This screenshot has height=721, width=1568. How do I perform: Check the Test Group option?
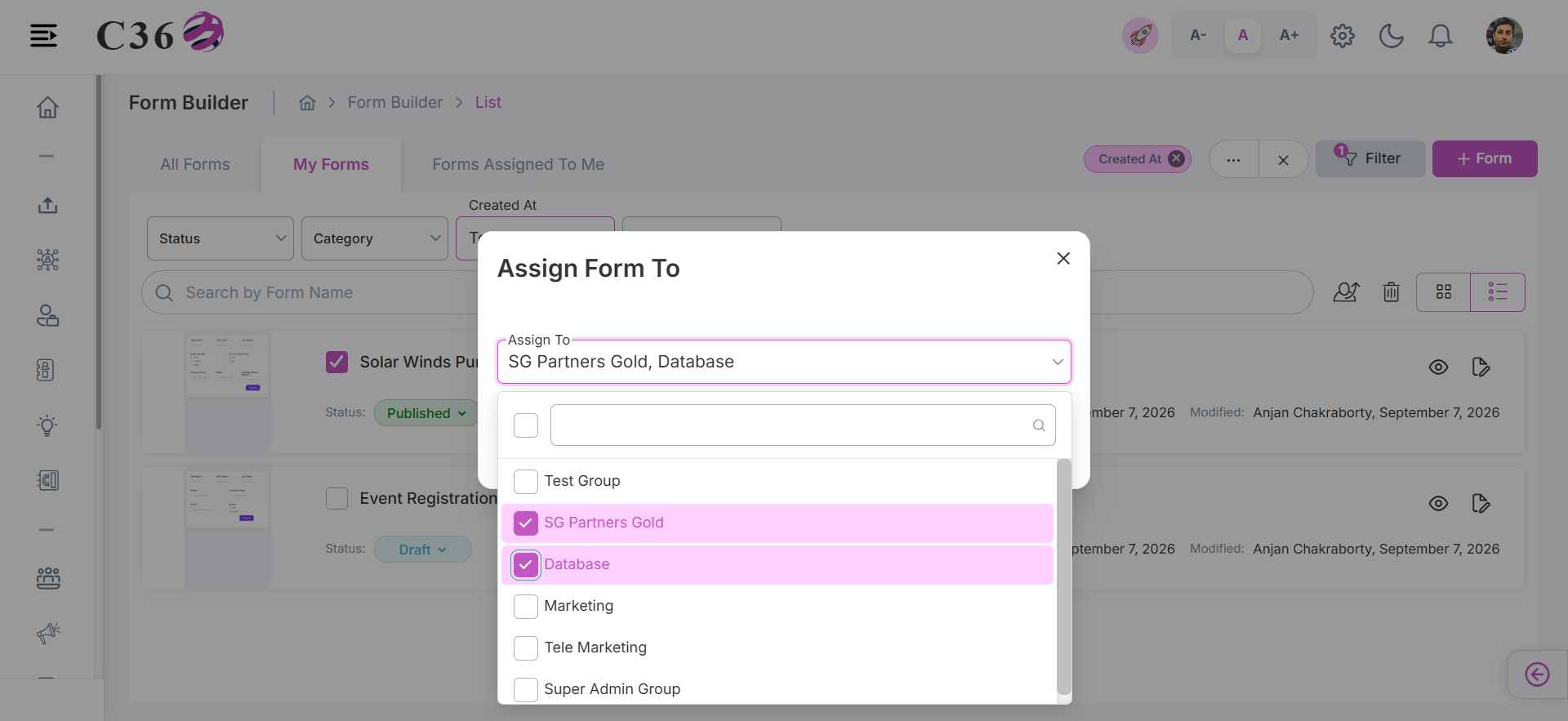tap(526, 481)
